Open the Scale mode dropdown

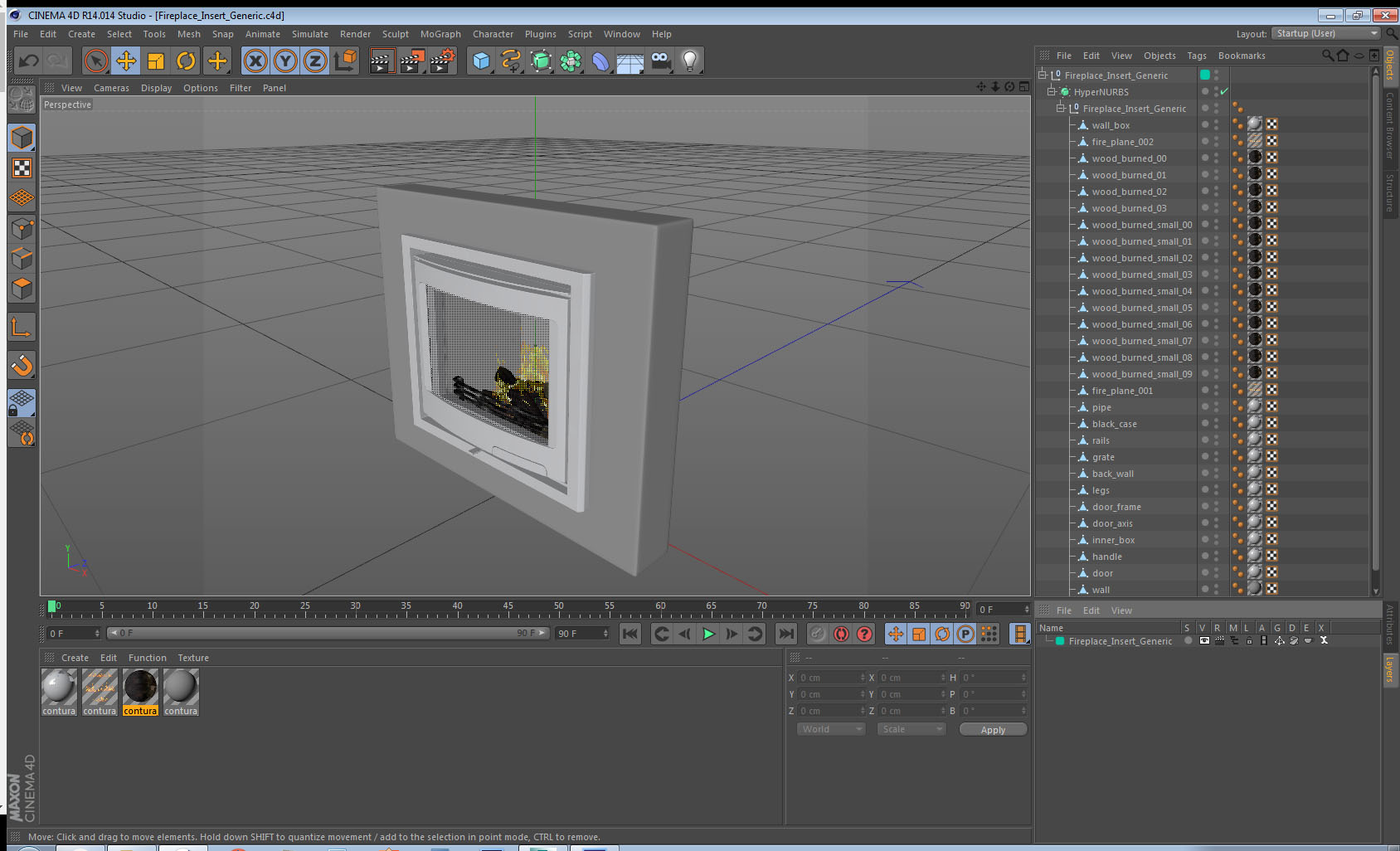tap(911, 729)
